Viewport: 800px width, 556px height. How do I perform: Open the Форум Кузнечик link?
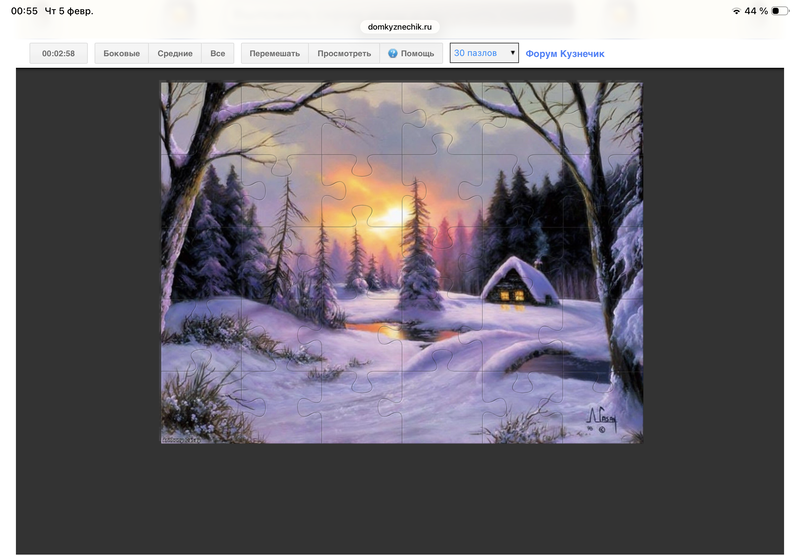pyautogui.click(x=565, y=54)
